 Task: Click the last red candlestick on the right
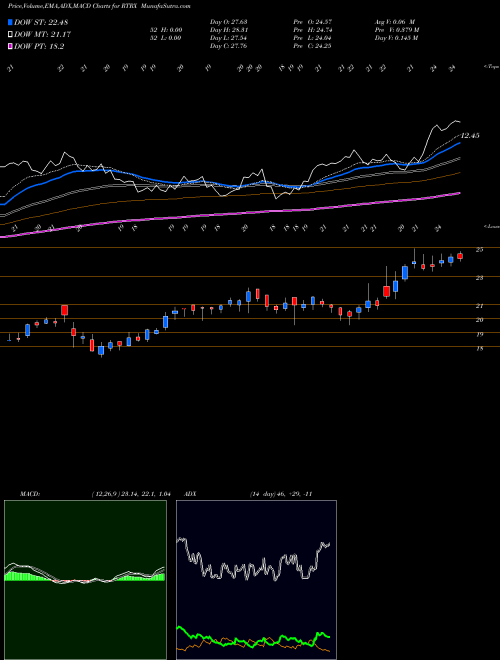[460, 256]
